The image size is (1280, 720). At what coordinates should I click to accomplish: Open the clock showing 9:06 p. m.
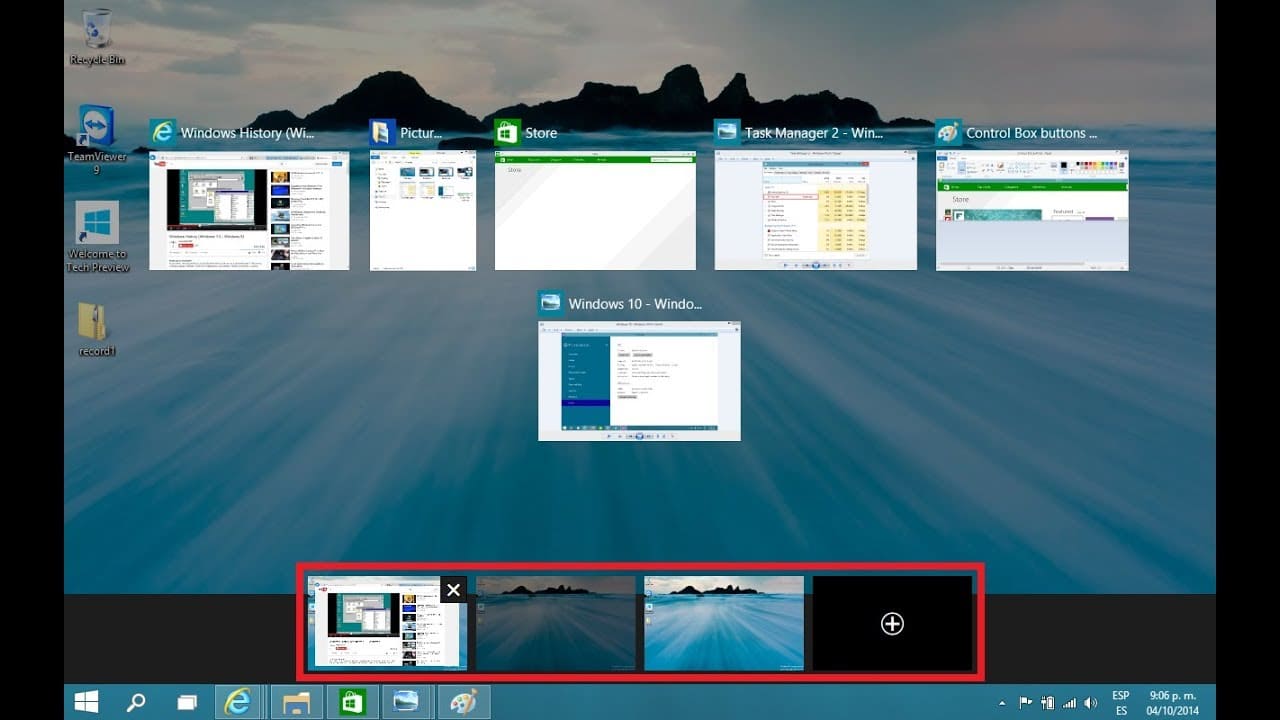pos(1174,703)
